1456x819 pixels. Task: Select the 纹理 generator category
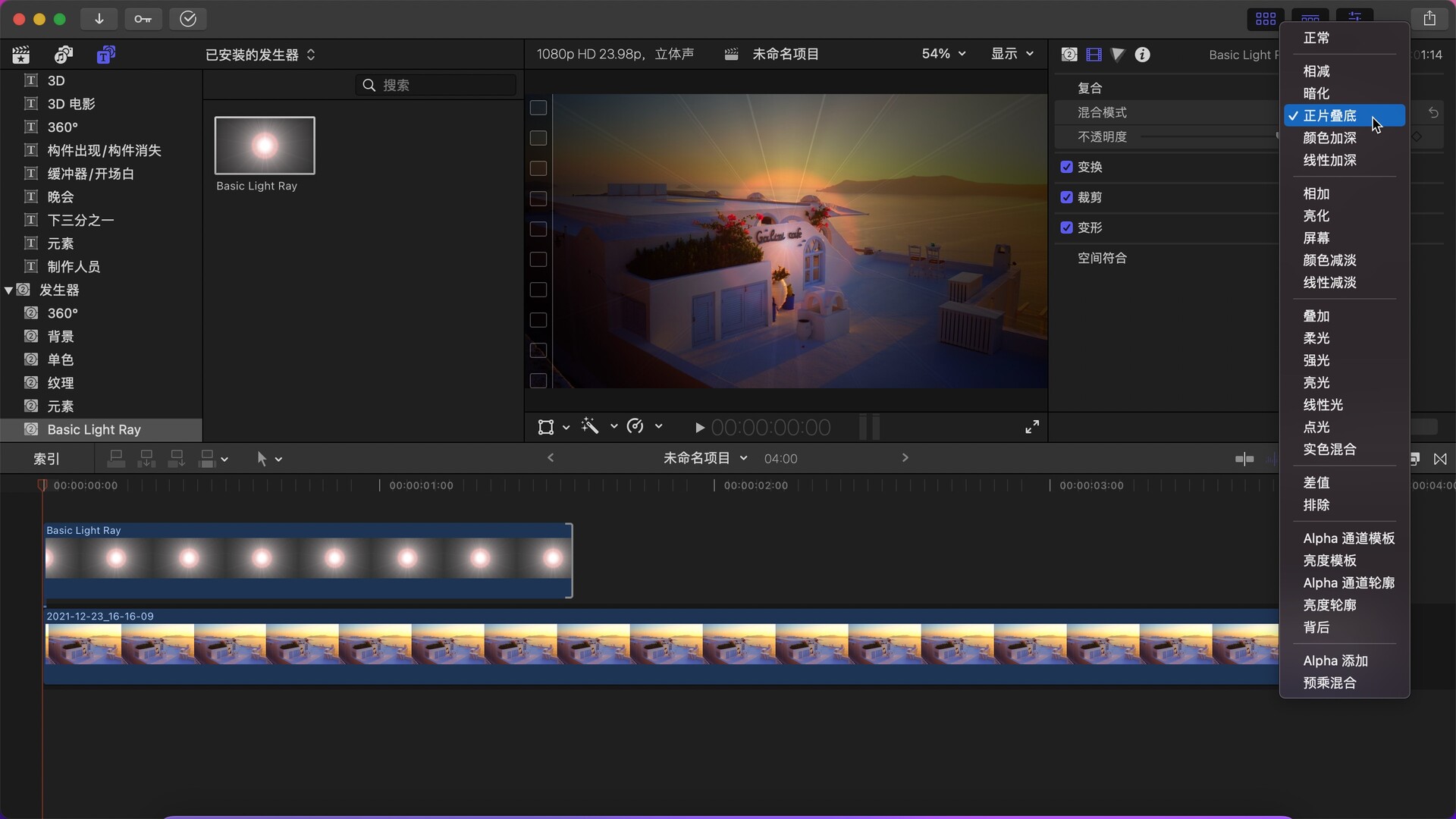[101, 383]
